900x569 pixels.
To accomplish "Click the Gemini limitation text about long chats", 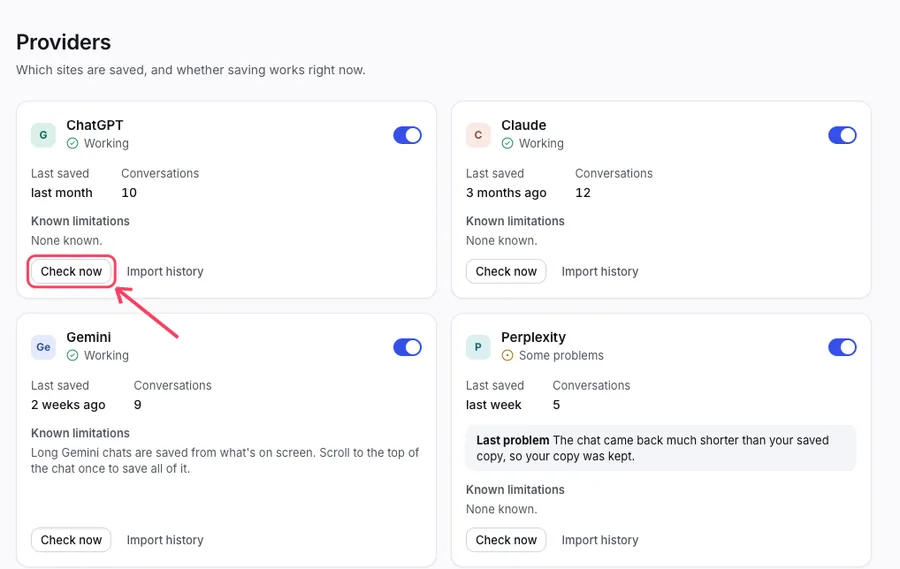I will 225,460.
